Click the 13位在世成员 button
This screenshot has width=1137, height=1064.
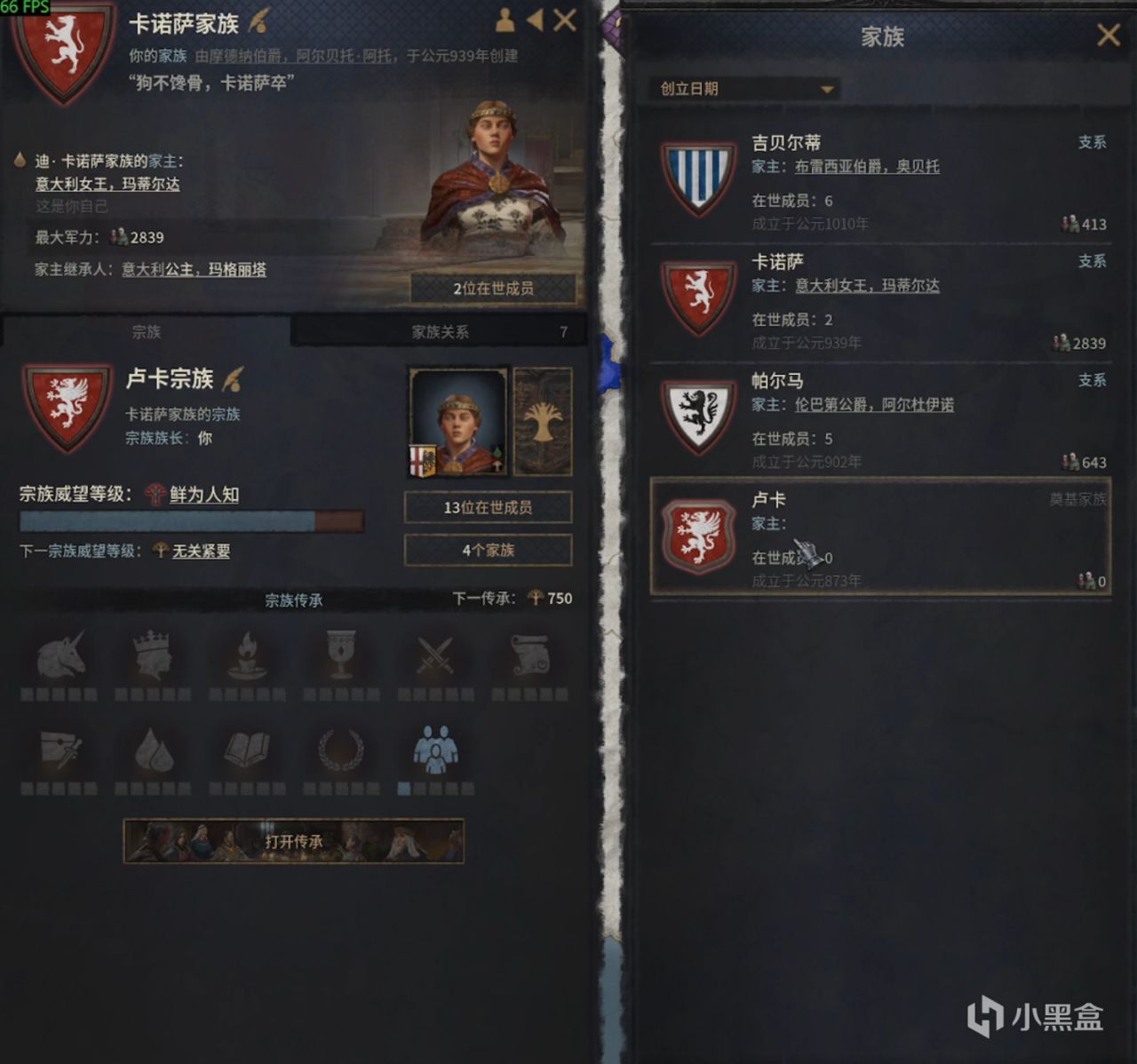[488, 508]
